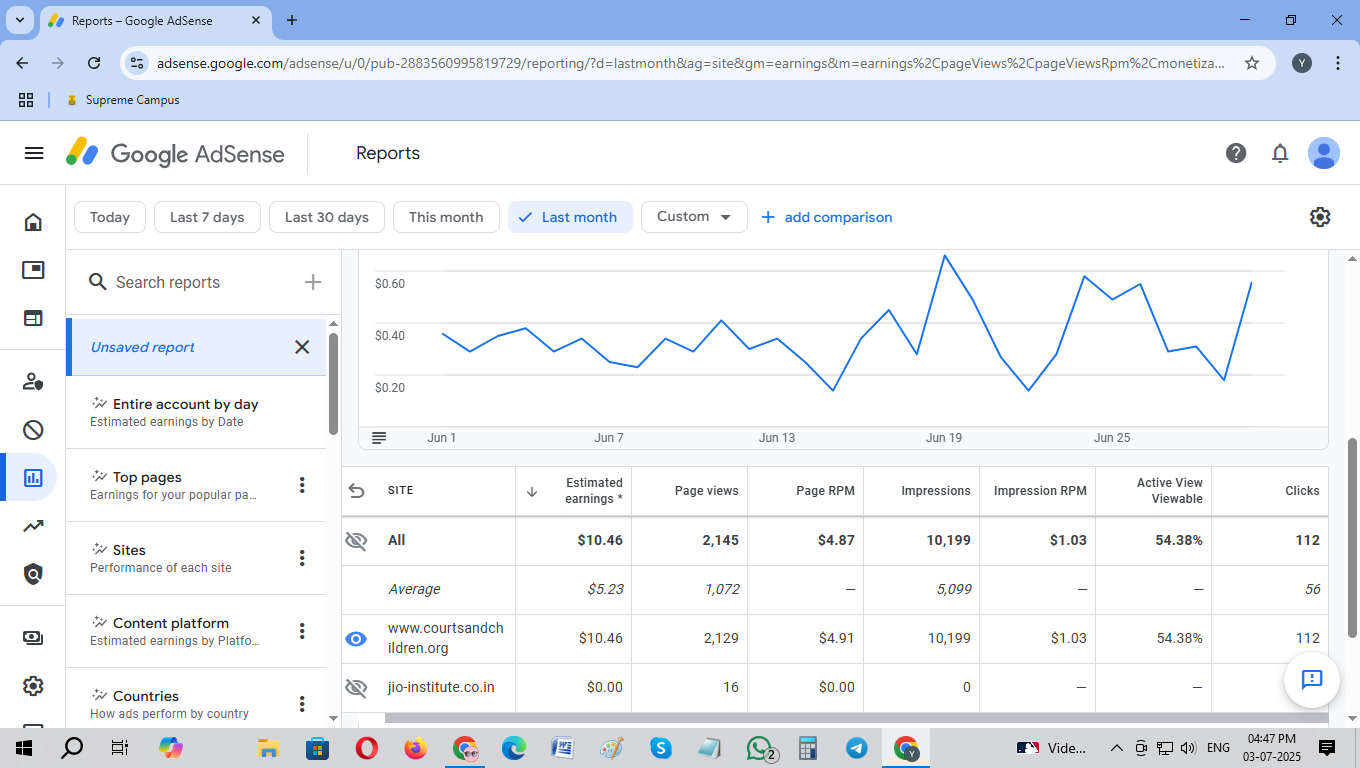Image resolution: width=1360 pixels, height=768 pixels.
Task: Open Entire account by day report
Action: coord(196,412)
